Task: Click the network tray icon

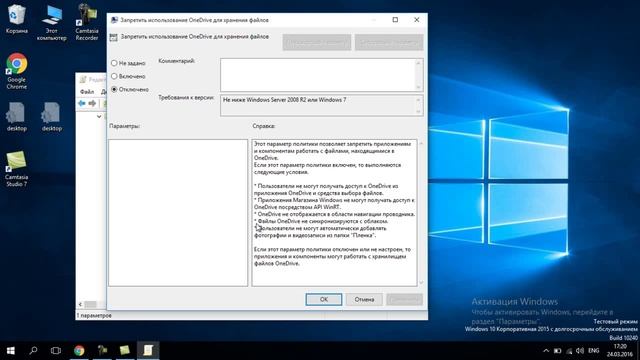Action: [x=569, y=351]
